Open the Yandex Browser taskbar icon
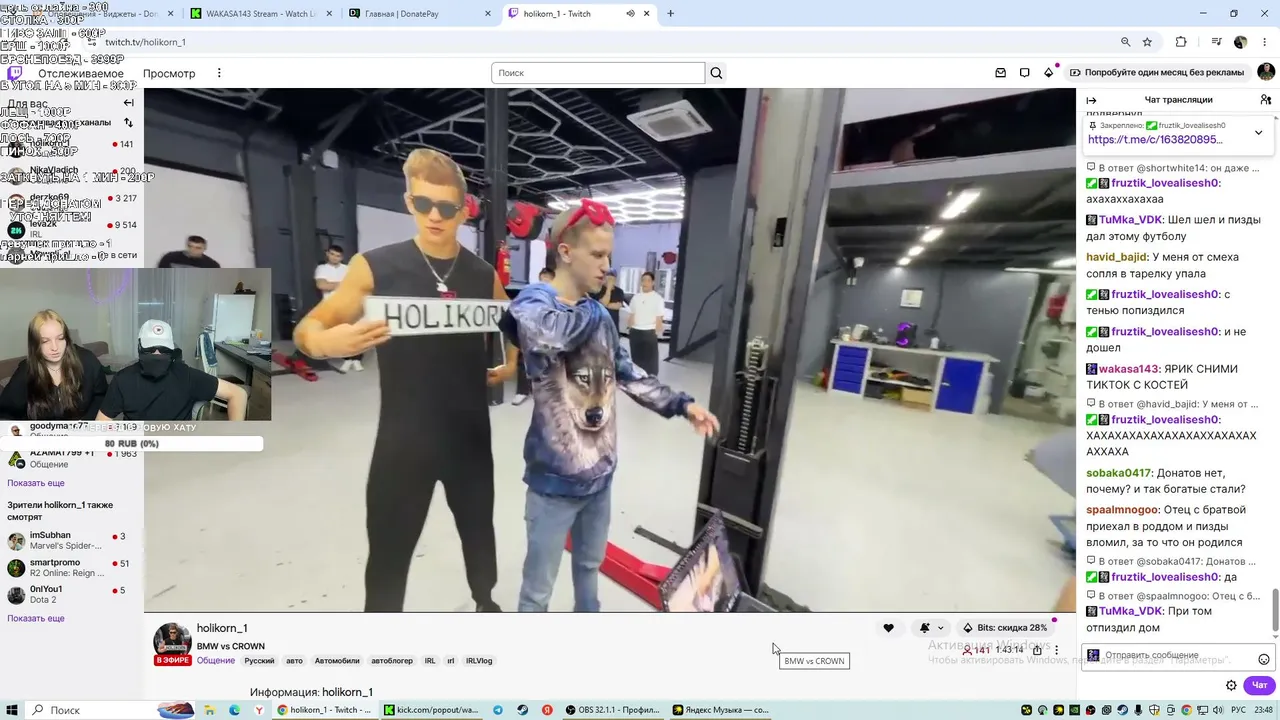1280x720 pixels. tap(259, 710)
